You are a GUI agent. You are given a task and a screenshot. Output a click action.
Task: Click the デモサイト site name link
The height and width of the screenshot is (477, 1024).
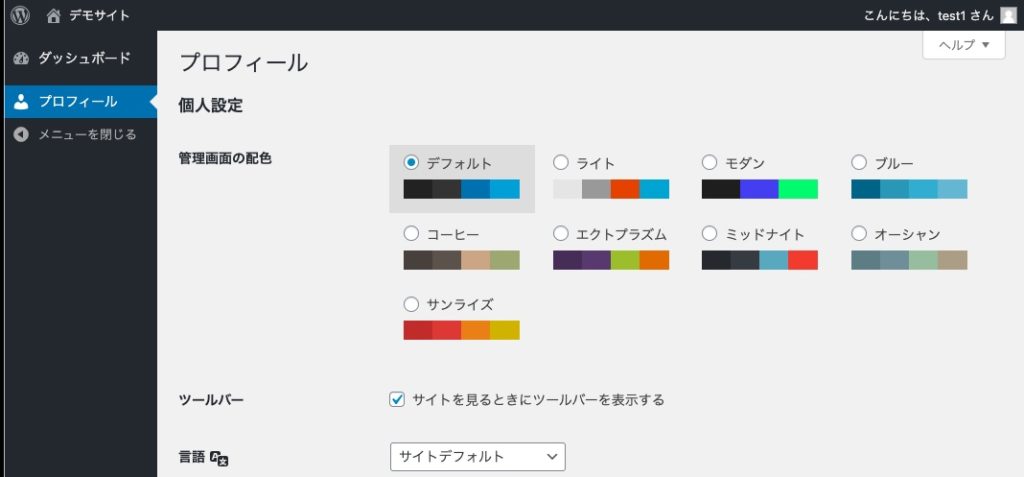click(99, 15)
